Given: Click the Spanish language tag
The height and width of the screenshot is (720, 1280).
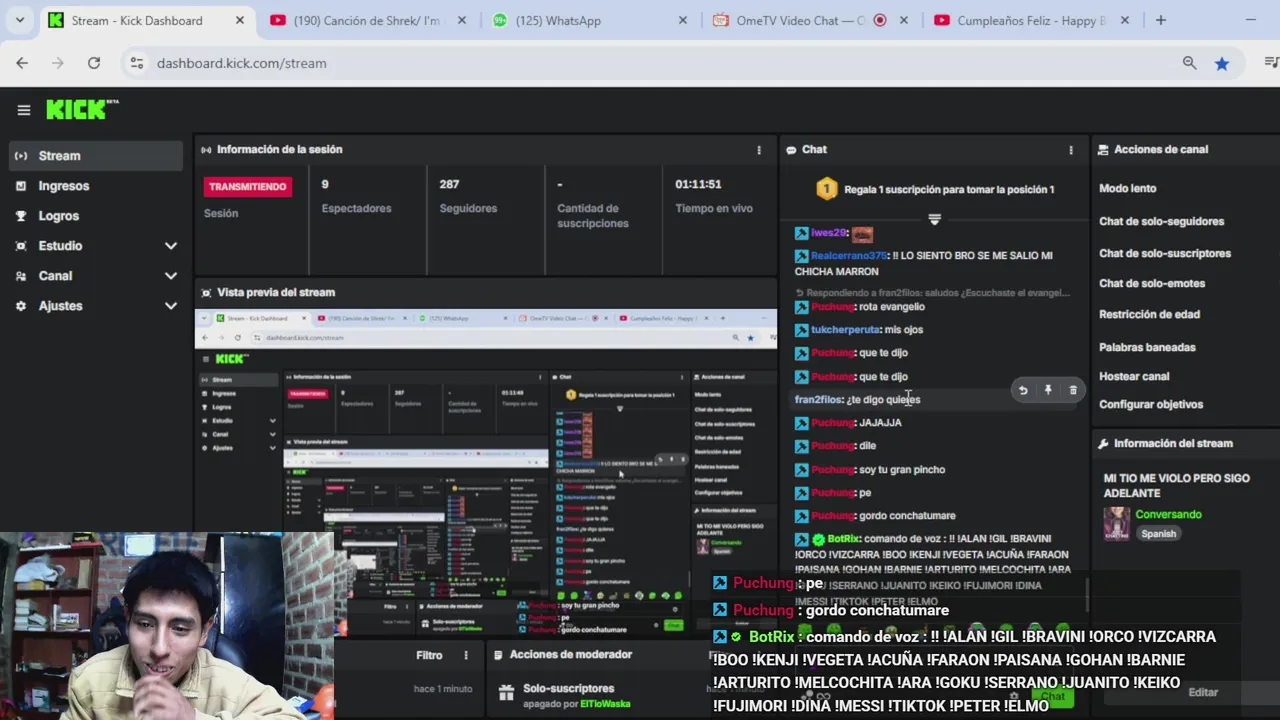Looking at the screenshot, I should coord(1159,534).
